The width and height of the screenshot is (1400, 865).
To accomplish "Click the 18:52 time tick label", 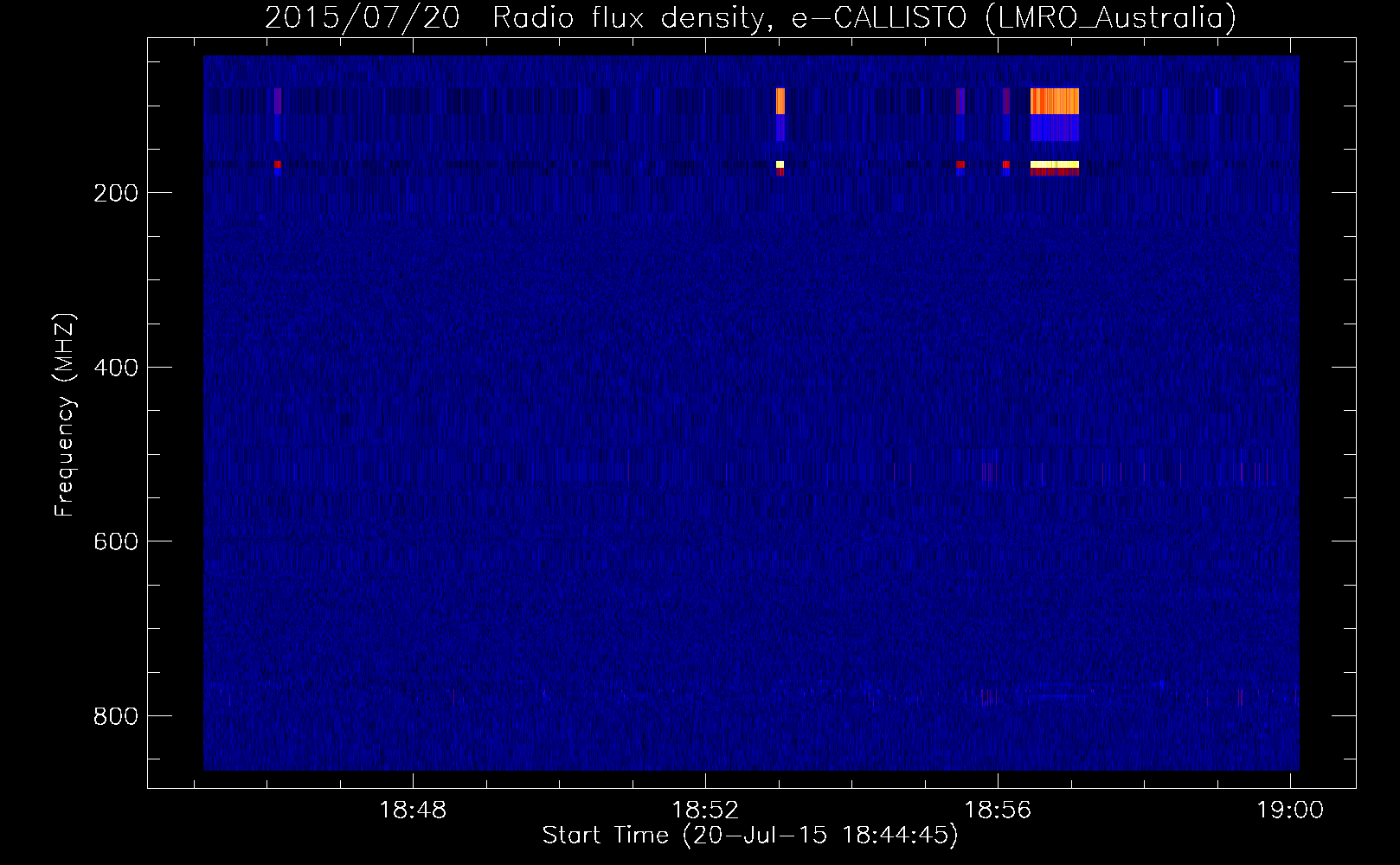I will [705, 811].
